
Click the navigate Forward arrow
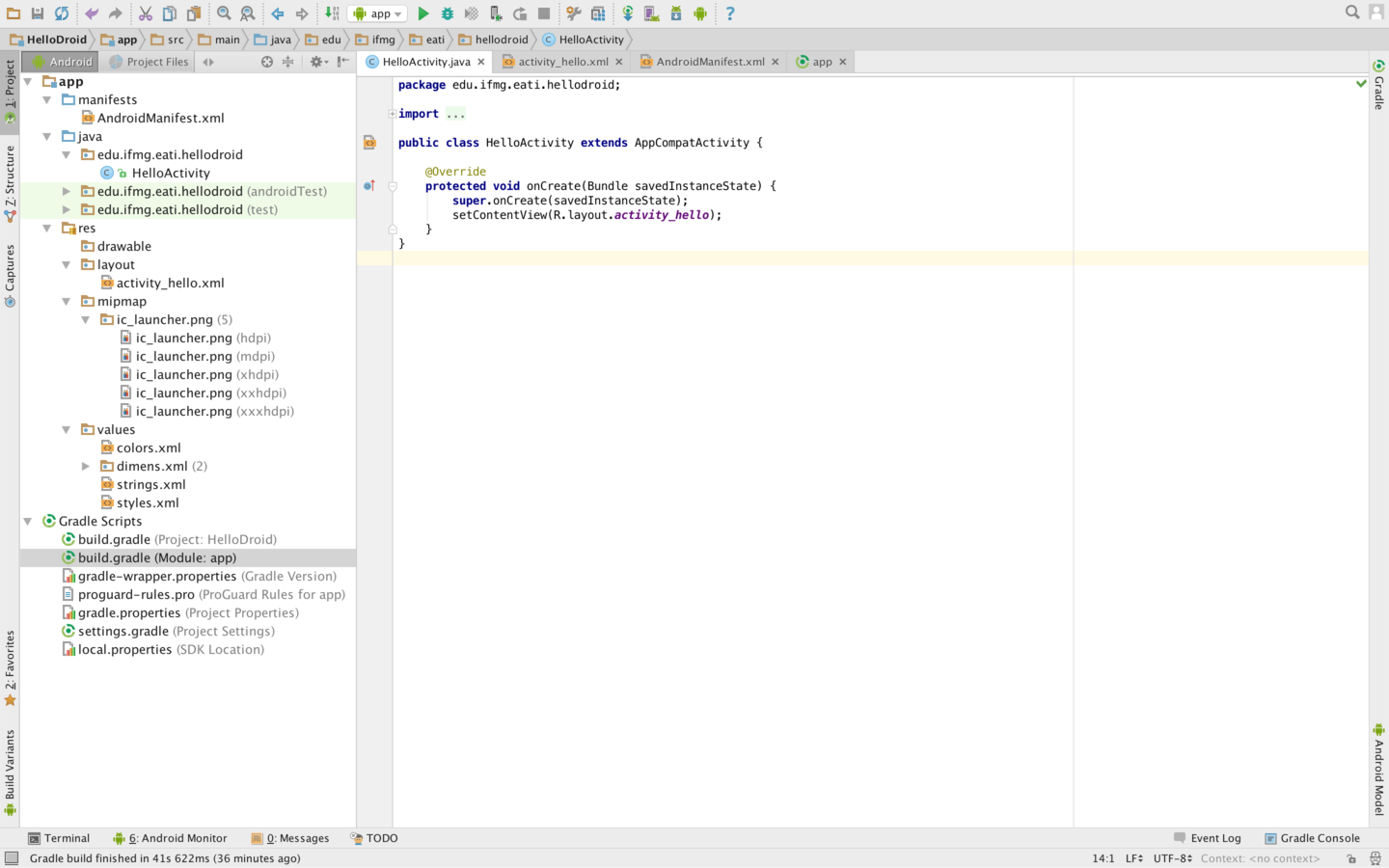302,14
